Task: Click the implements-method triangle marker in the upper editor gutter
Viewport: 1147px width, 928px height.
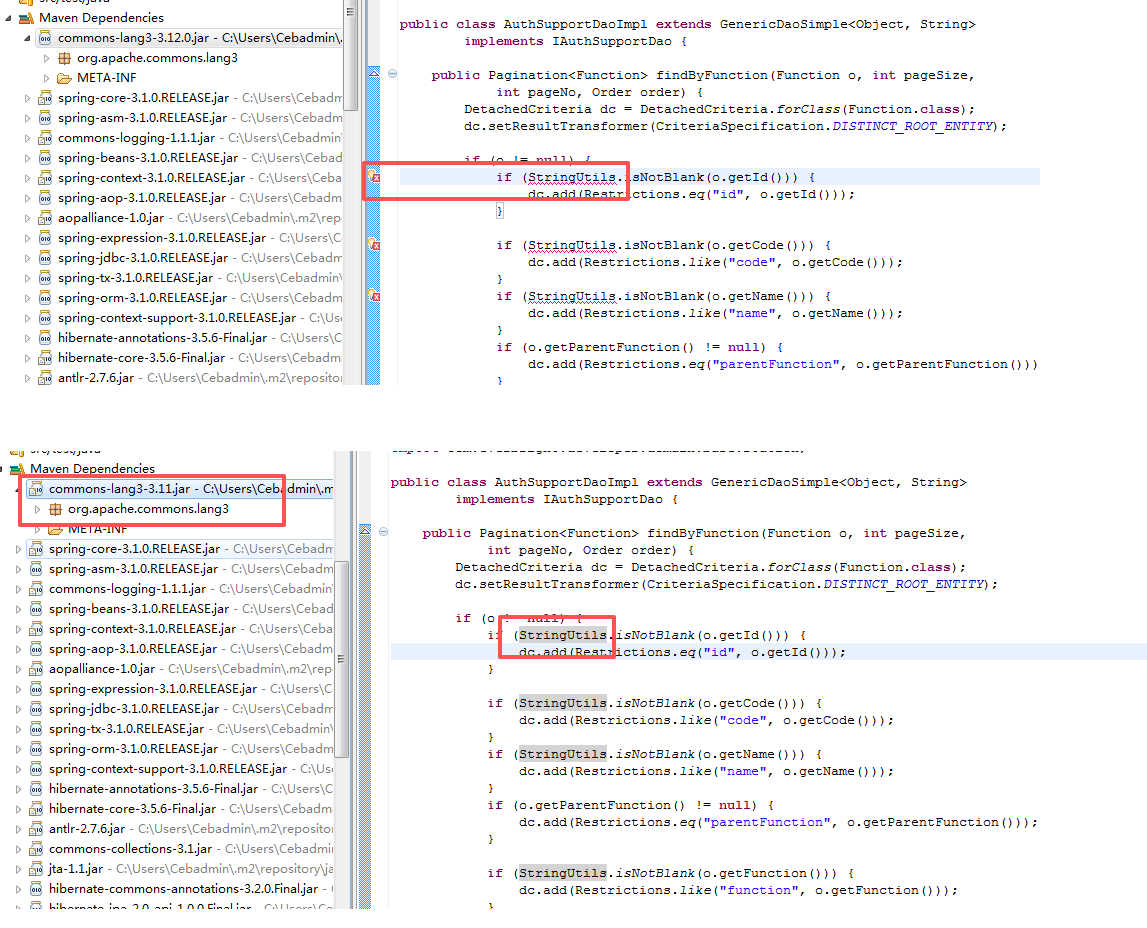Action: [374, 72]
